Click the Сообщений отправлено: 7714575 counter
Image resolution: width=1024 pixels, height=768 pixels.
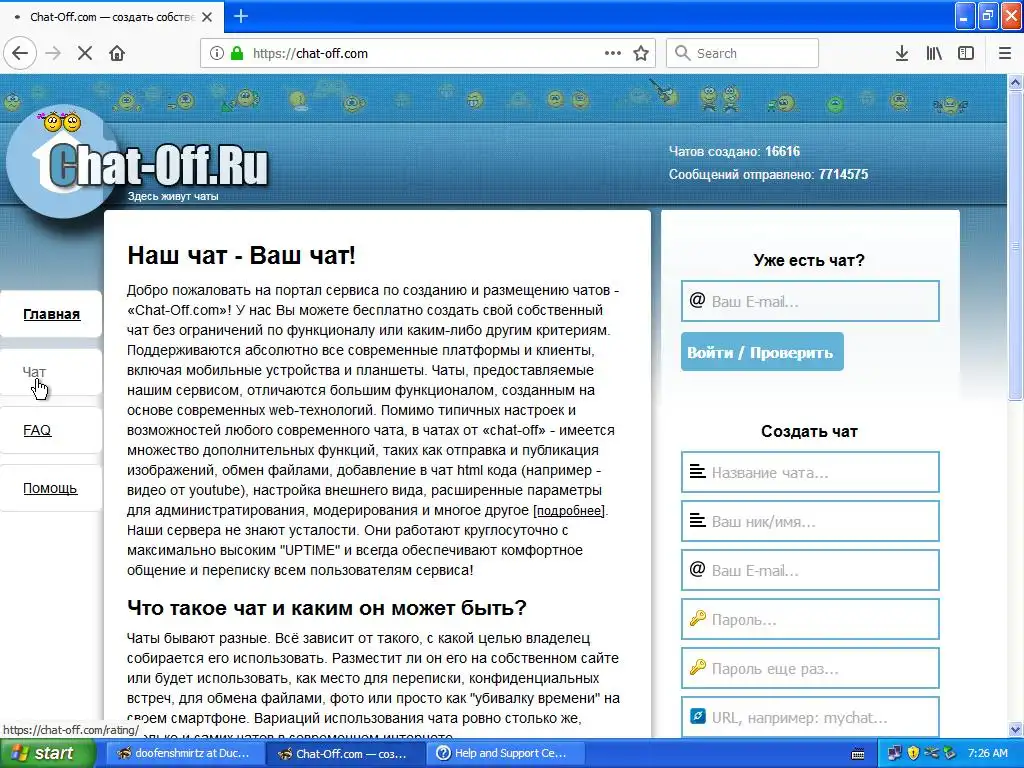pyautogui.click(x=768, y=174)
